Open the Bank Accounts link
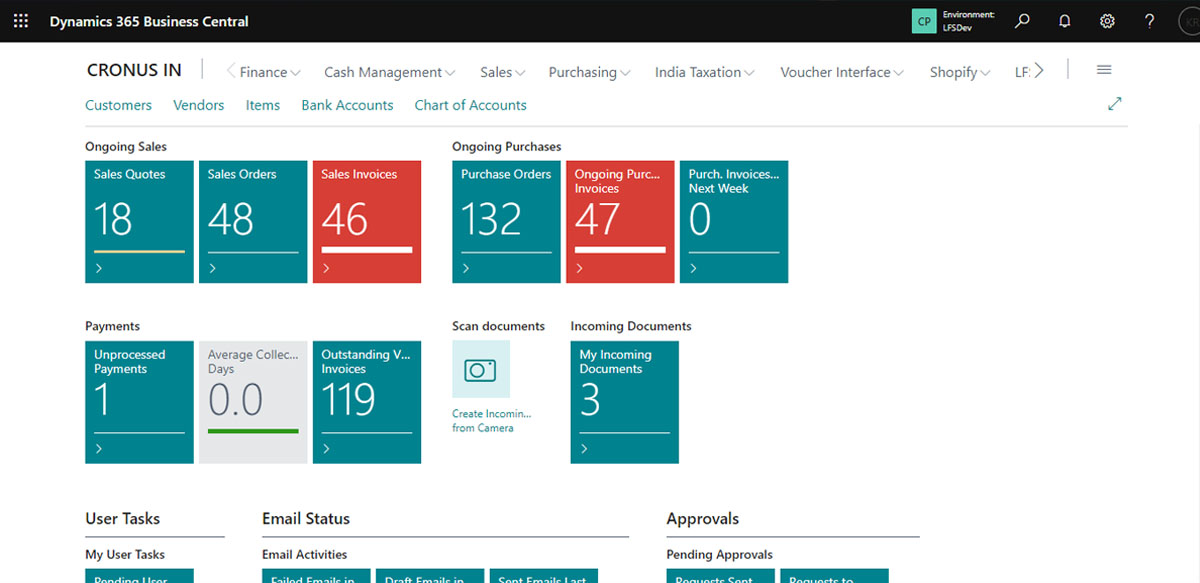Image resolution: width=1200 pixels, height=583 pixels. [x=347, y=105]
